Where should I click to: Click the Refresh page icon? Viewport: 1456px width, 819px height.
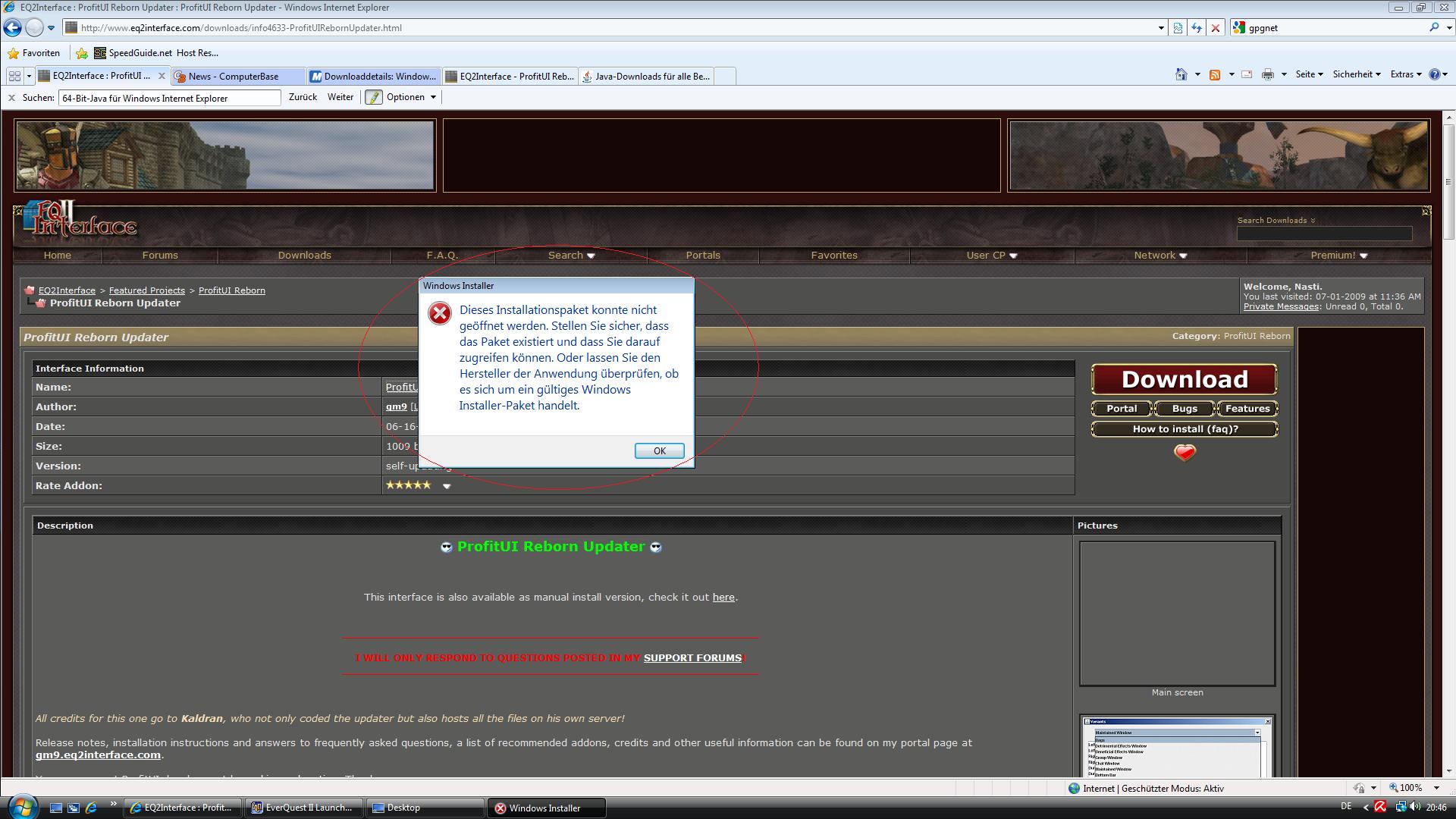[1197, 28]
